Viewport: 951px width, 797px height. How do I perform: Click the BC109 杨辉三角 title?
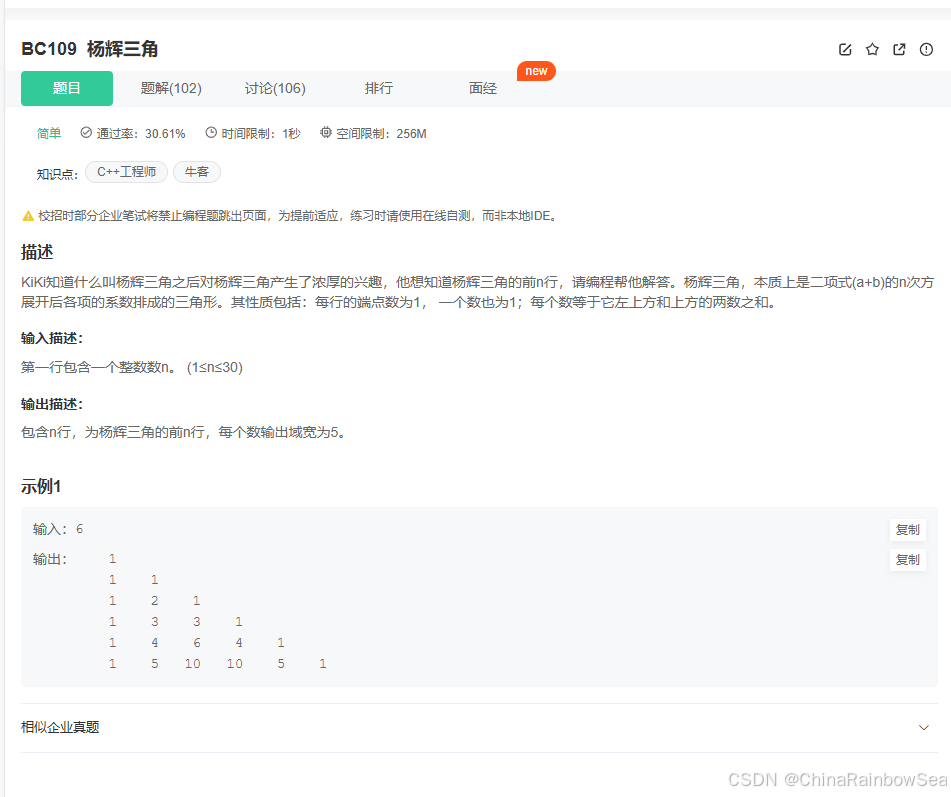point(90,49)
